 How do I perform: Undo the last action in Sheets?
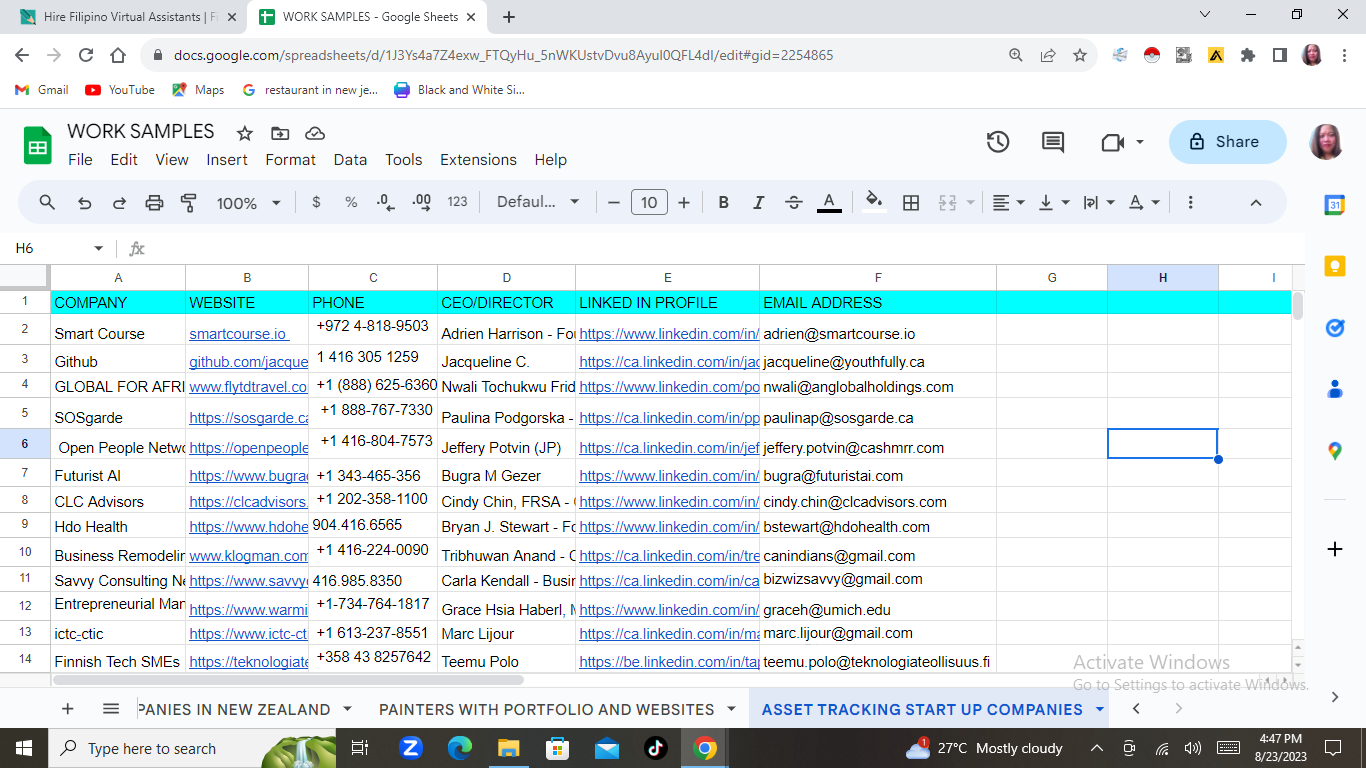[84, 202]
